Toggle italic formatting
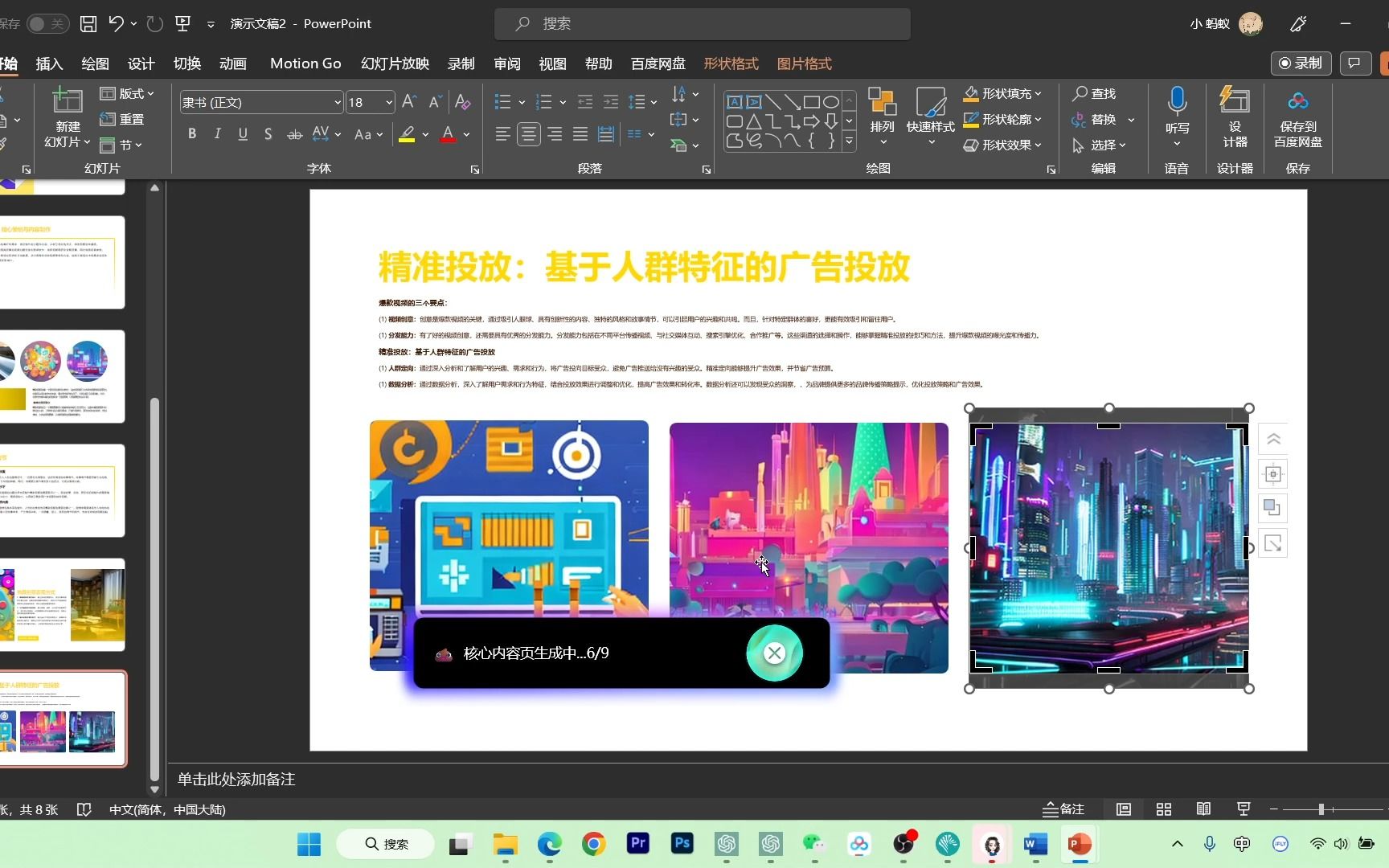Image resolution: width=1389 pixels, height=868 pixels. pyautogui.click(x=217, y=134)
